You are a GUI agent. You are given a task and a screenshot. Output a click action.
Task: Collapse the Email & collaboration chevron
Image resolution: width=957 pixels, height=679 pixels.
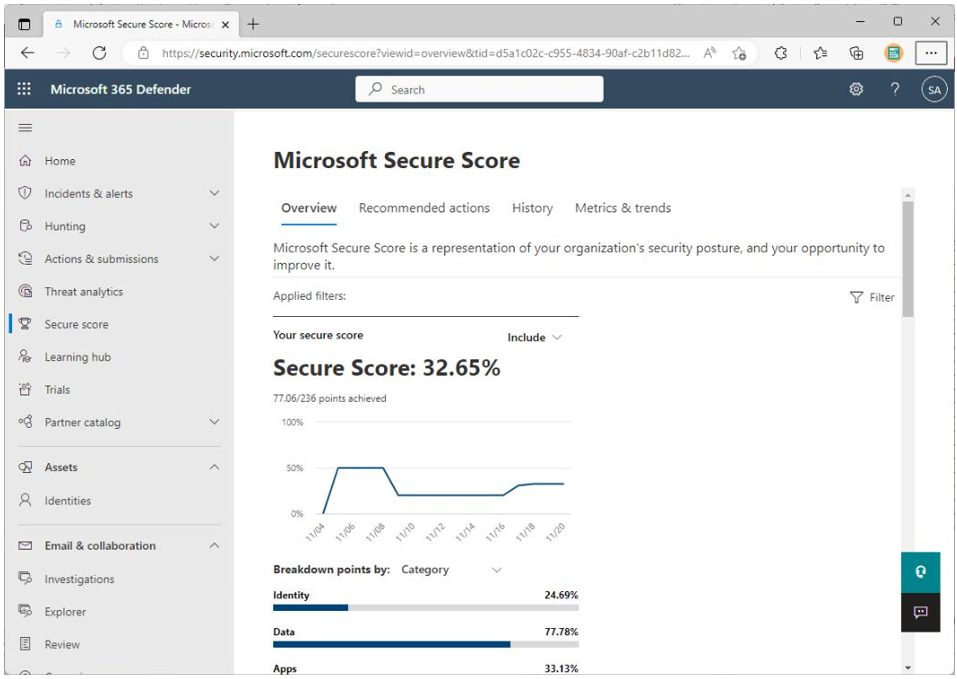tap(214, 545)
